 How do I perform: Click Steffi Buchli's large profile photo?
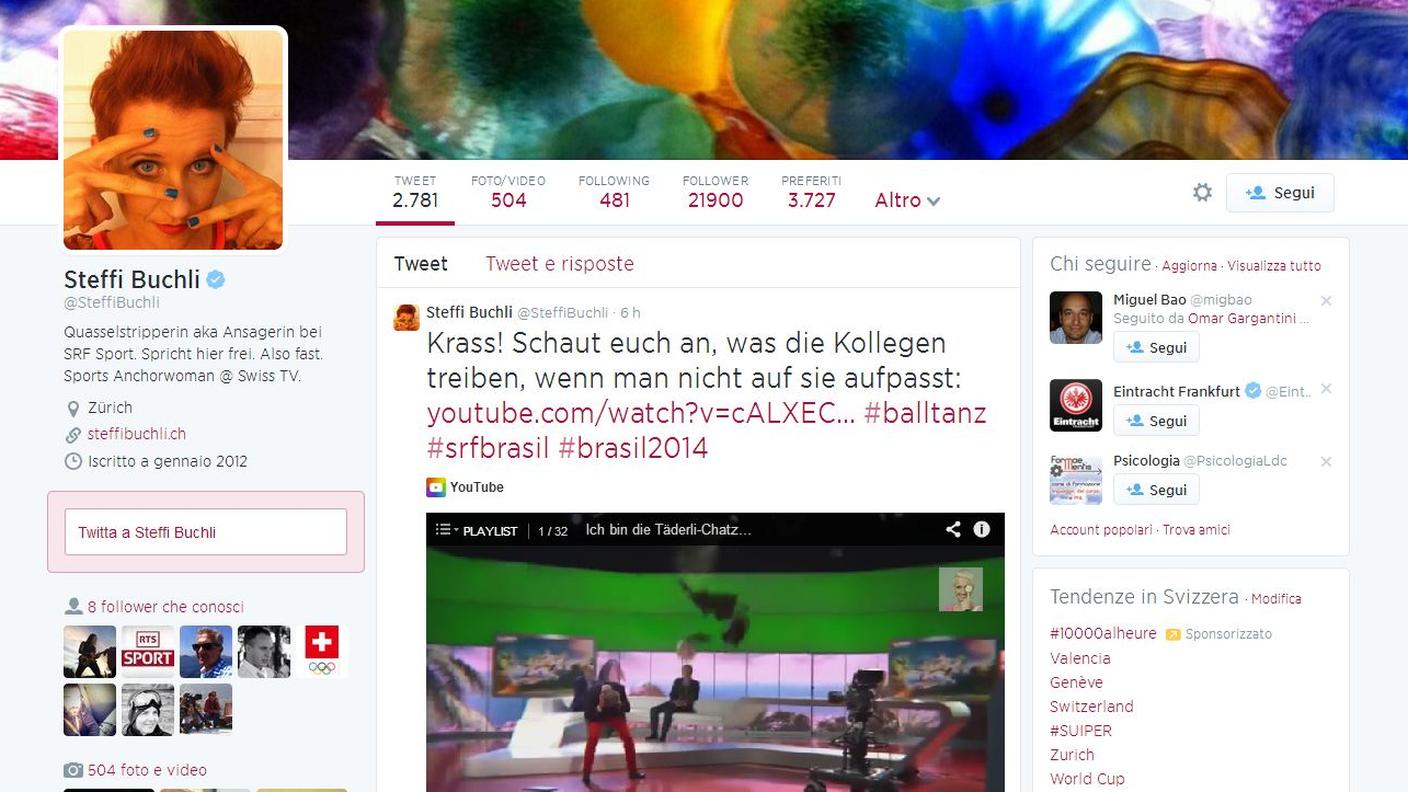(173, 139)
